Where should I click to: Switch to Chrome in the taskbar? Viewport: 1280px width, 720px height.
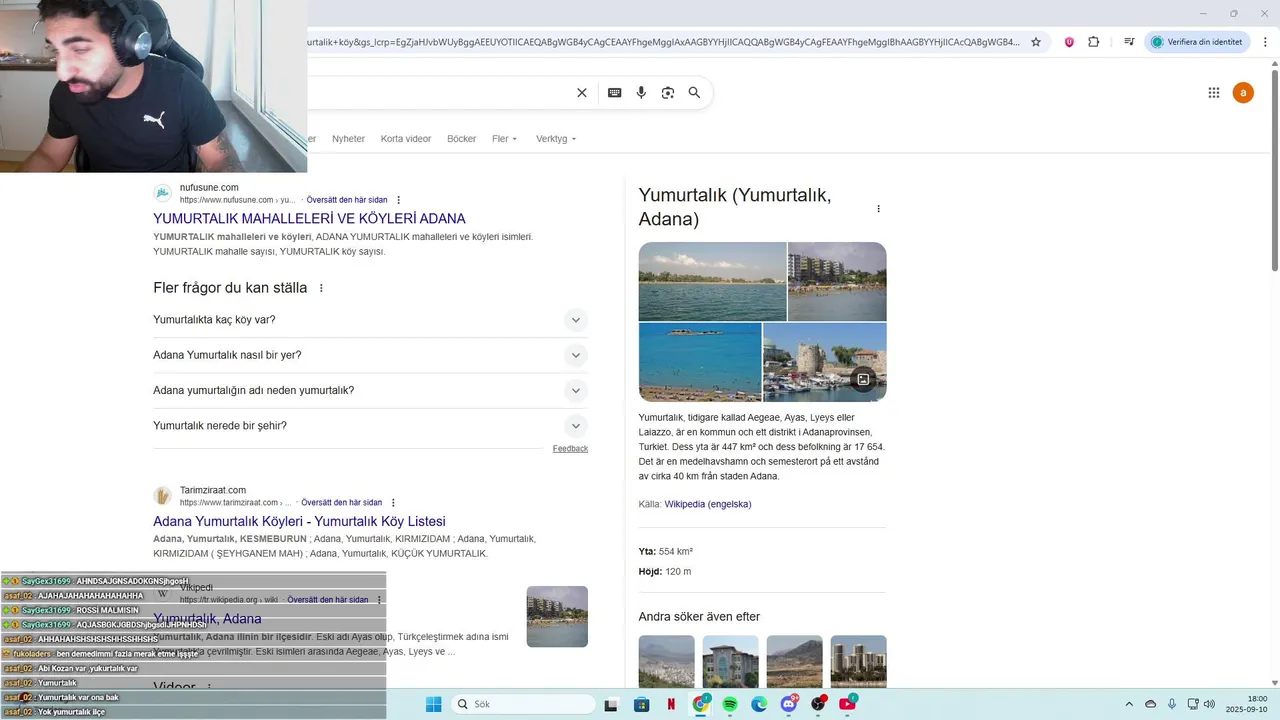(x=701, y=704)
